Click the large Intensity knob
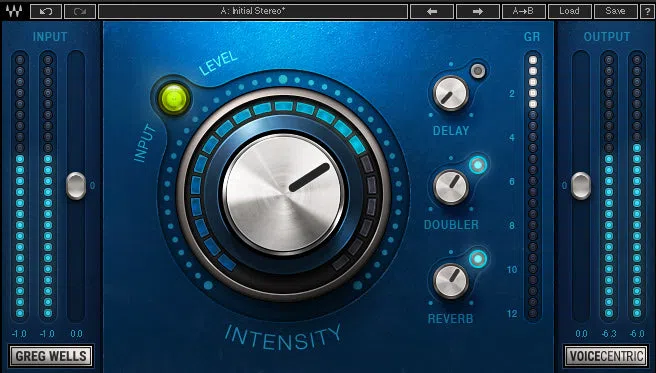 tap(283, 194)
